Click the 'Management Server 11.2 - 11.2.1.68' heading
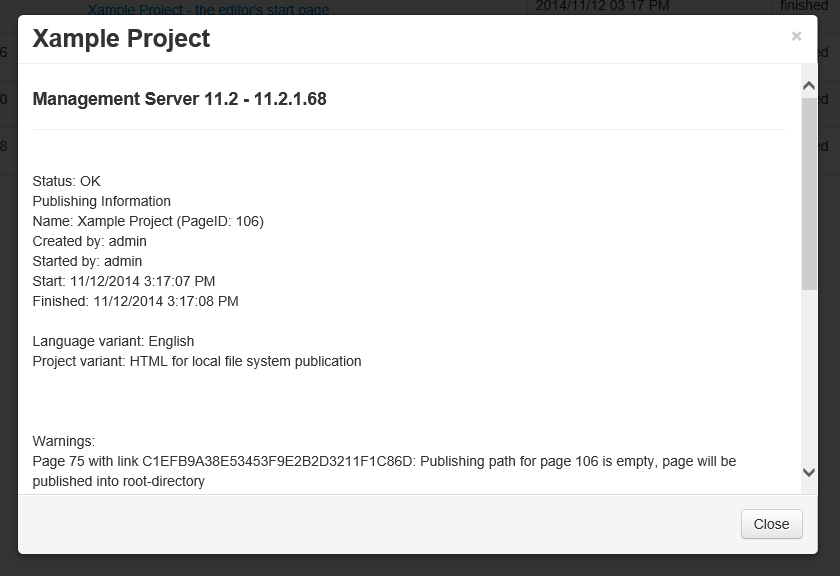The image size is (840, 576). click(179, 99)
